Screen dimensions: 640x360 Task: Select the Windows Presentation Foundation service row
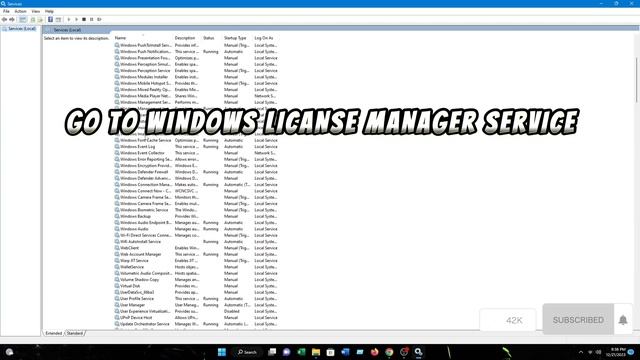point(196,58)
